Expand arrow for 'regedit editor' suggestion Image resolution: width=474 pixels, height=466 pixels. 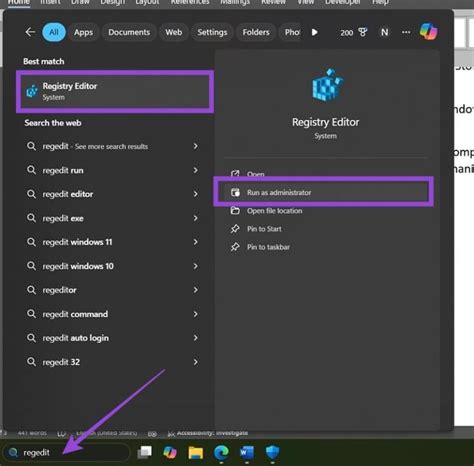(x=196, y=194)
